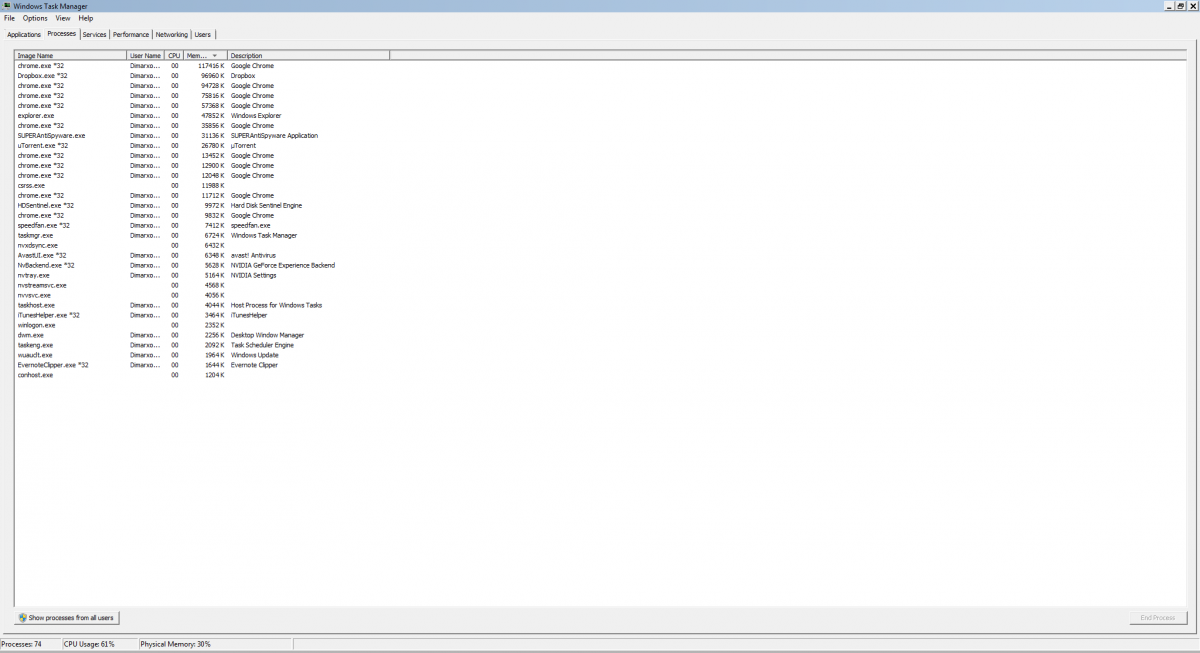Sort by Image Name column header
Viewport: 1200px width, 653px height.
(x=71, y=56)
